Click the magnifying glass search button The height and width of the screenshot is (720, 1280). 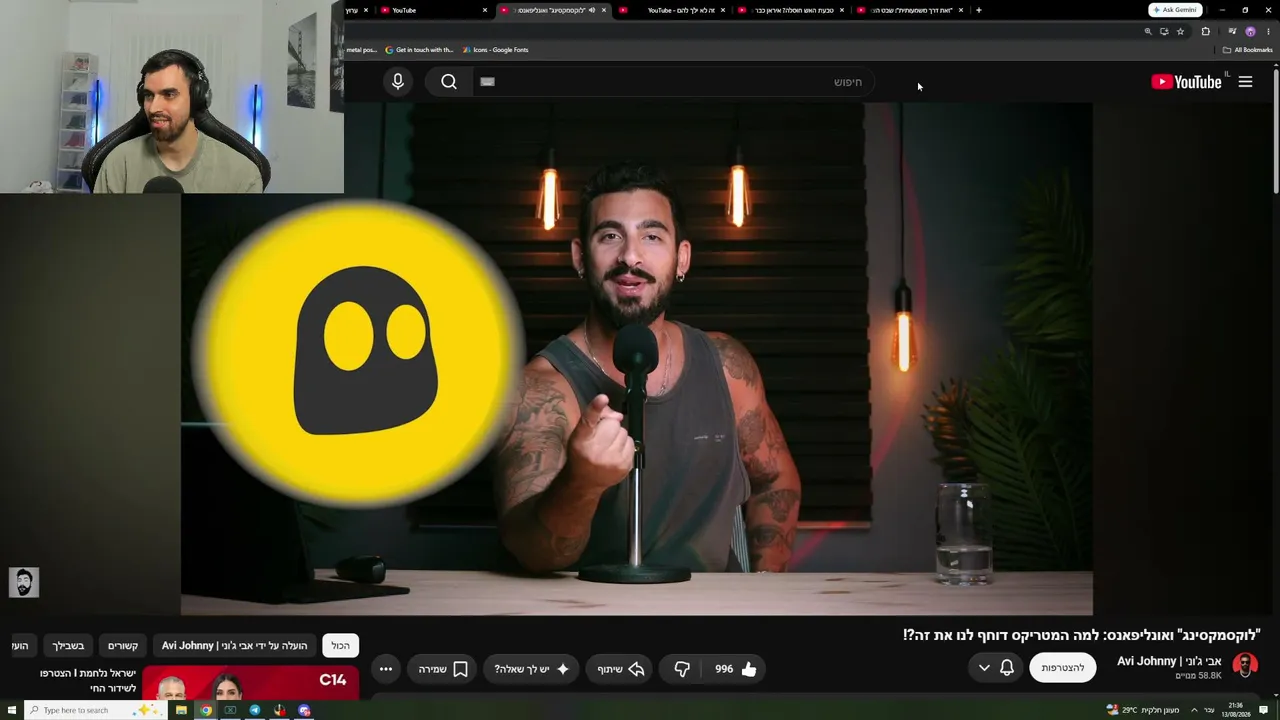coord(449,82)
